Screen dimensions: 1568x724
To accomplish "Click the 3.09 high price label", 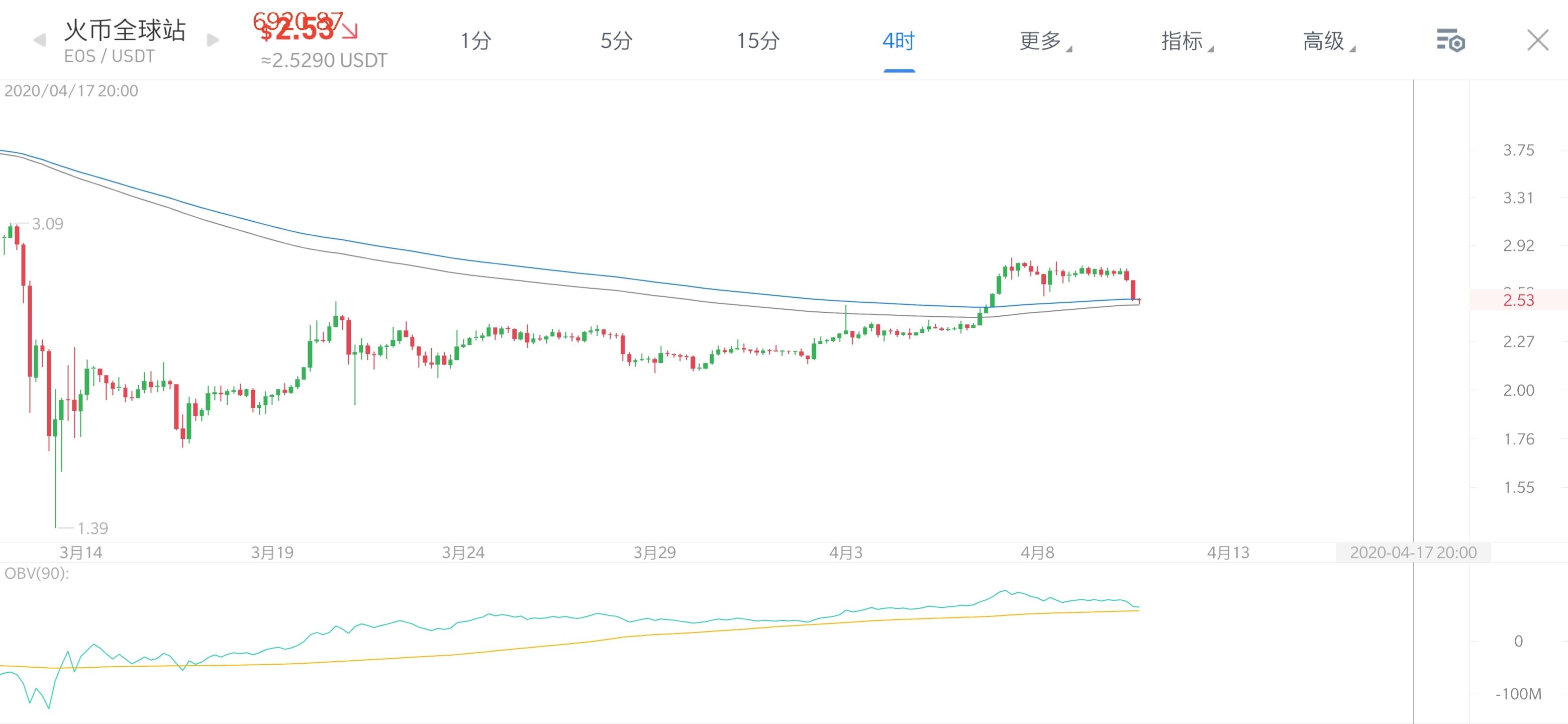I will click(x=47, y=224).
